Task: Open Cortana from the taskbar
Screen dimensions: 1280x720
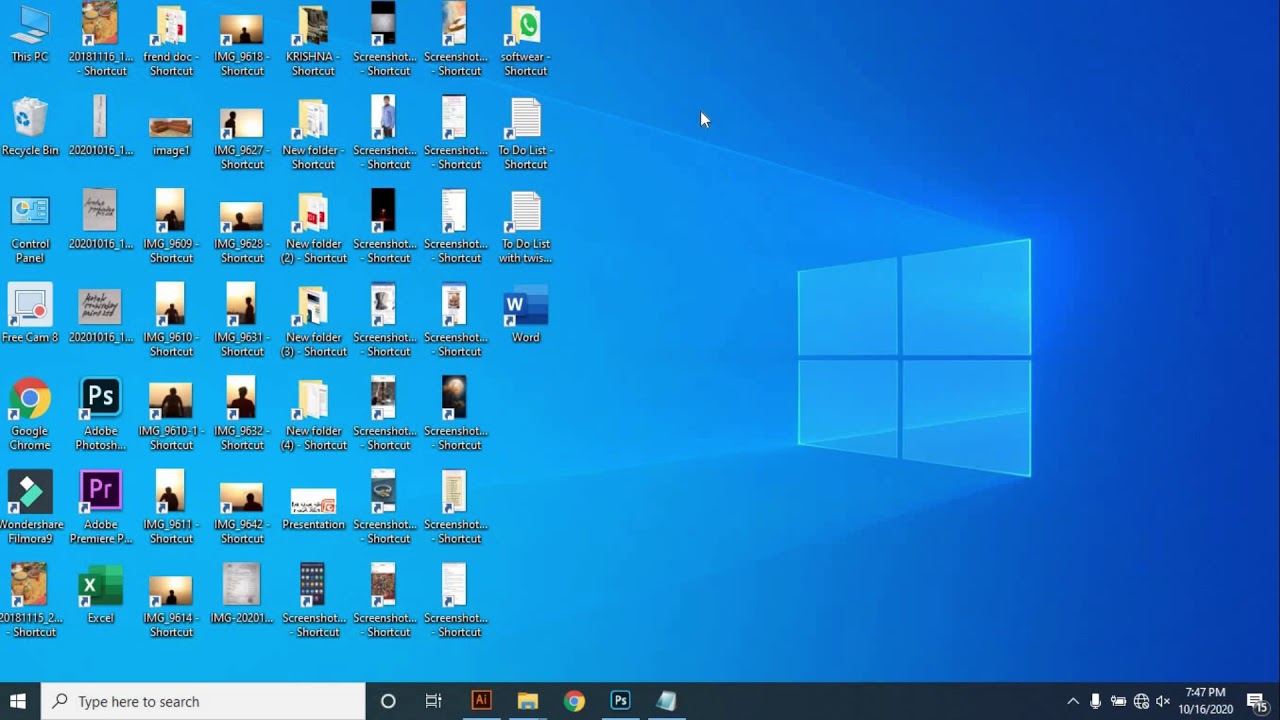Action: click(x=388, y=701)
